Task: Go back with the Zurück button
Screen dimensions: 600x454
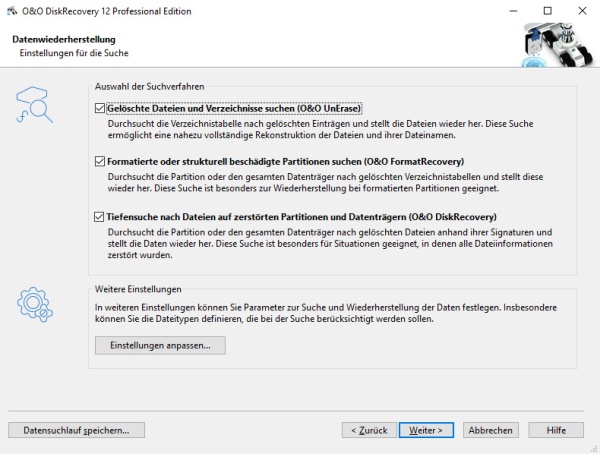Action: pos(369,430)
